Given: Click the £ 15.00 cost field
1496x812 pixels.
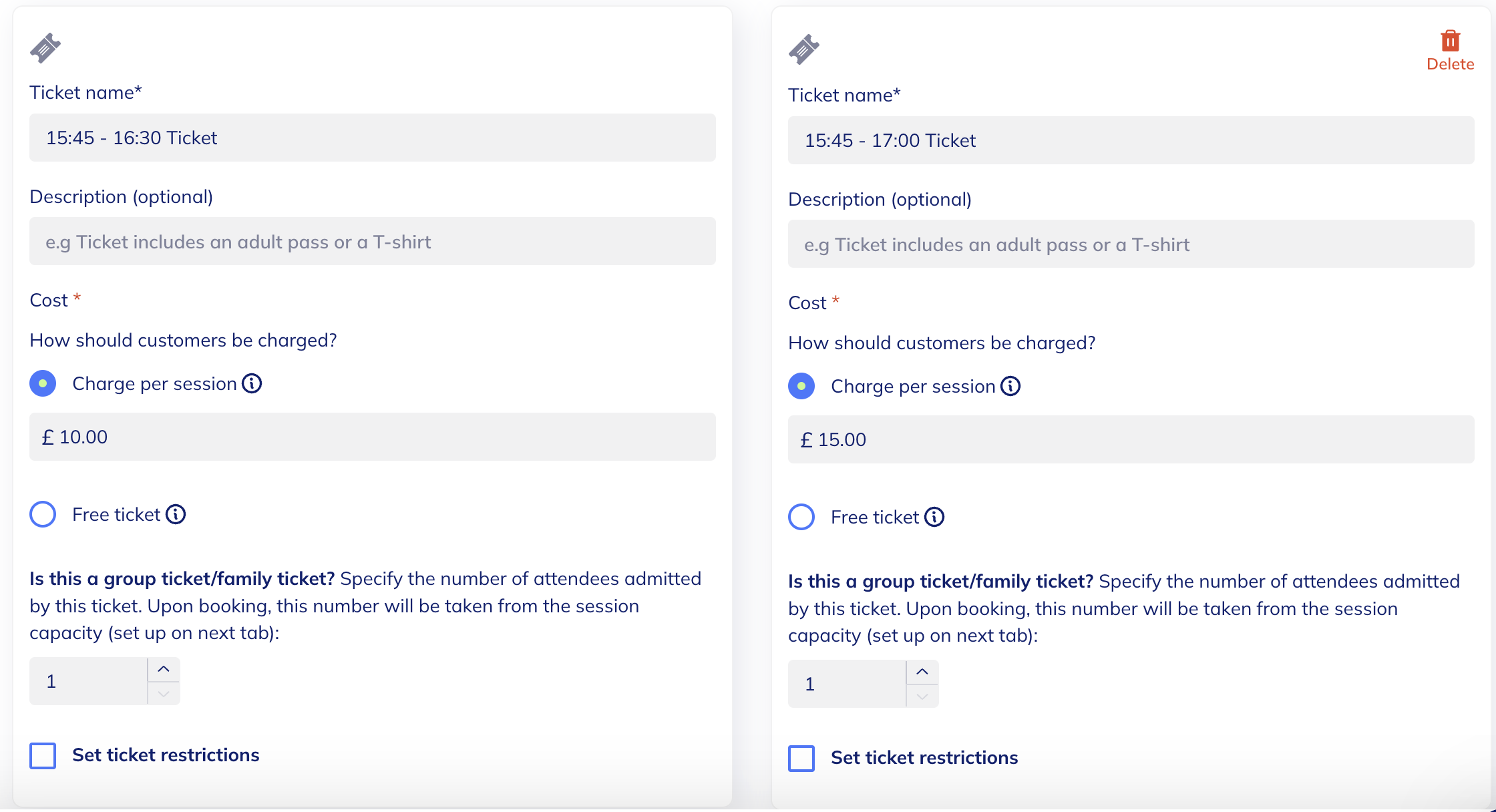Looking at the screenshot, I should (x=1131, y=439).
